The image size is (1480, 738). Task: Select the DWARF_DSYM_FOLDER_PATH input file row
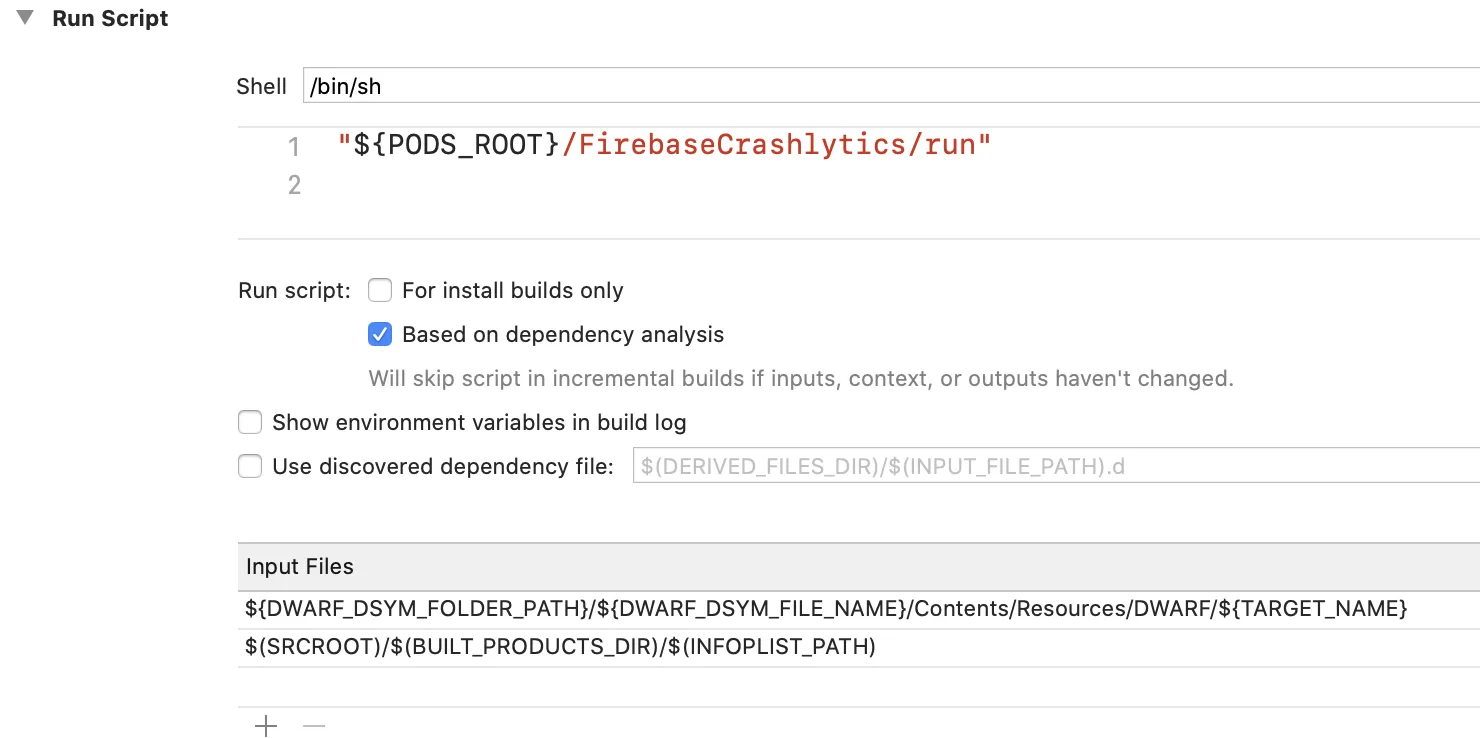pyautogui.click(x=859, y=609)
